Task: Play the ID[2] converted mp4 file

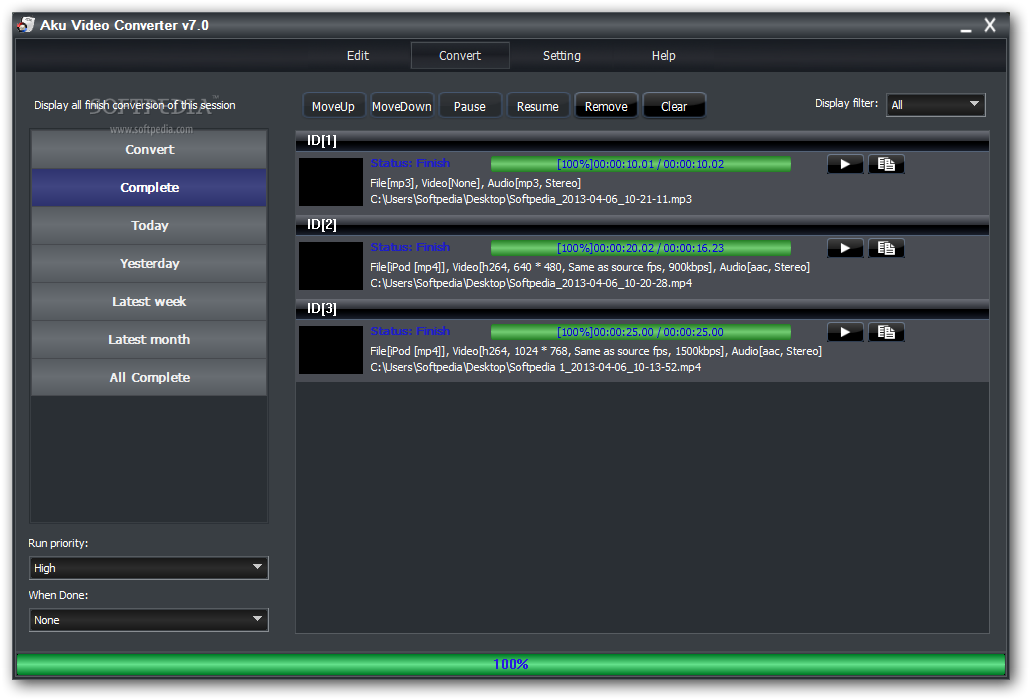Action: click(845, 248)
